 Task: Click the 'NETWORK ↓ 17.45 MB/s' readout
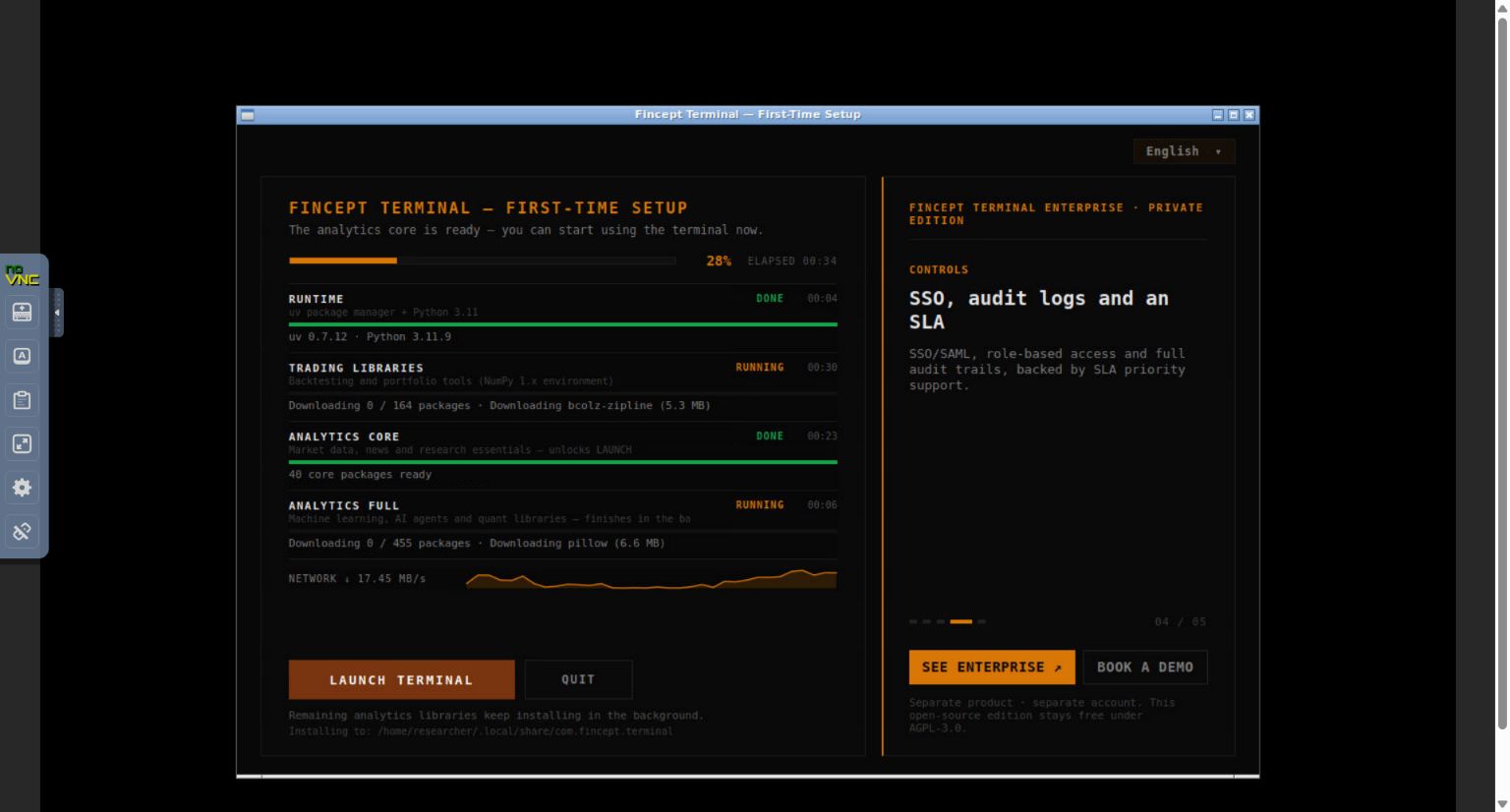(357, 579)
